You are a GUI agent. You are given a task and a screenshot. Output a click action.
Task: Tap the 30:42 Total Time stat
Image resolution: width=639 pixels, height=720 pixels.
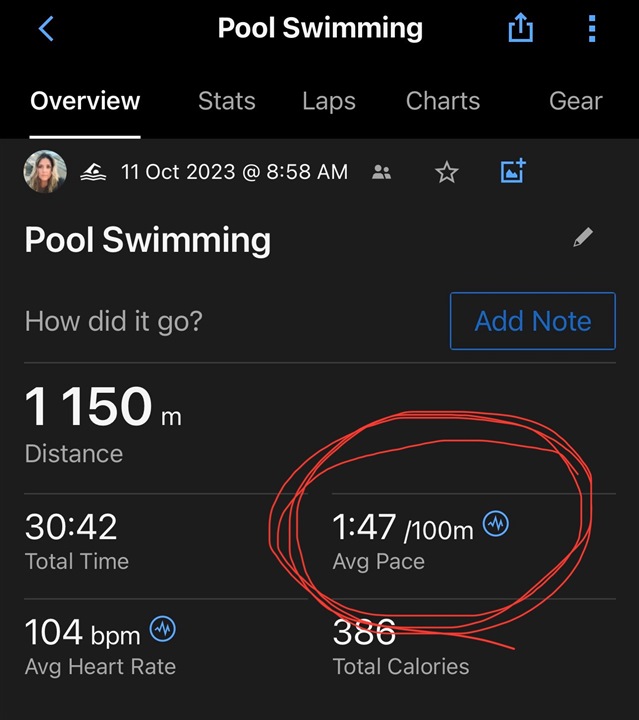coord(77,542)
